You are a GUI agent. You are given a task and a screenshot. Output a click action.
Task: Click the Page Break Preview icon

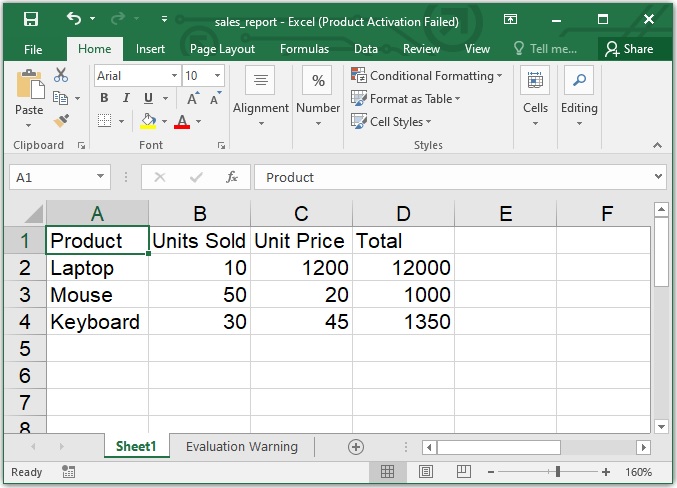[x=463, y=472]
